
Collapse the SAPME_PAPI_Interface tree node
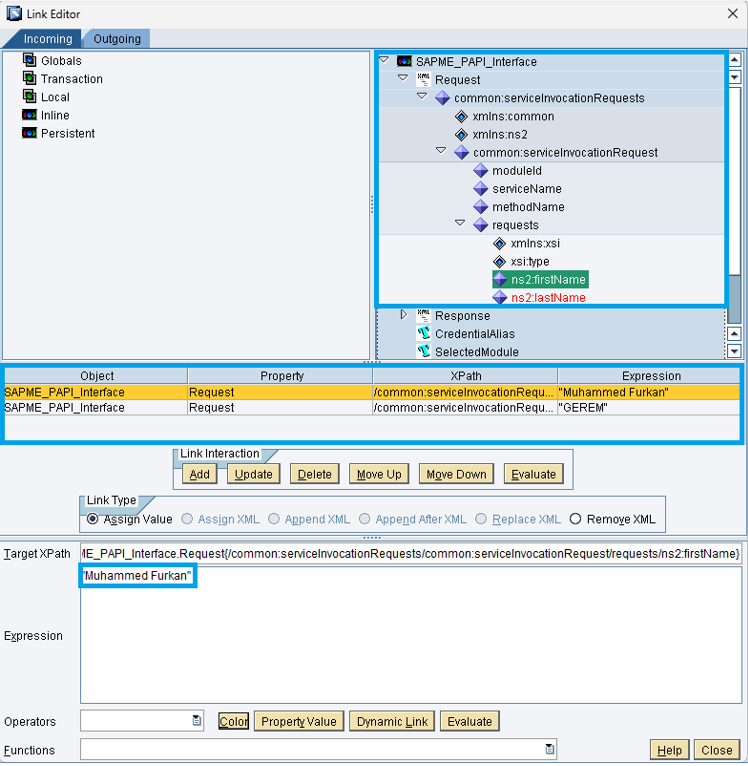[x=384, y=61]
